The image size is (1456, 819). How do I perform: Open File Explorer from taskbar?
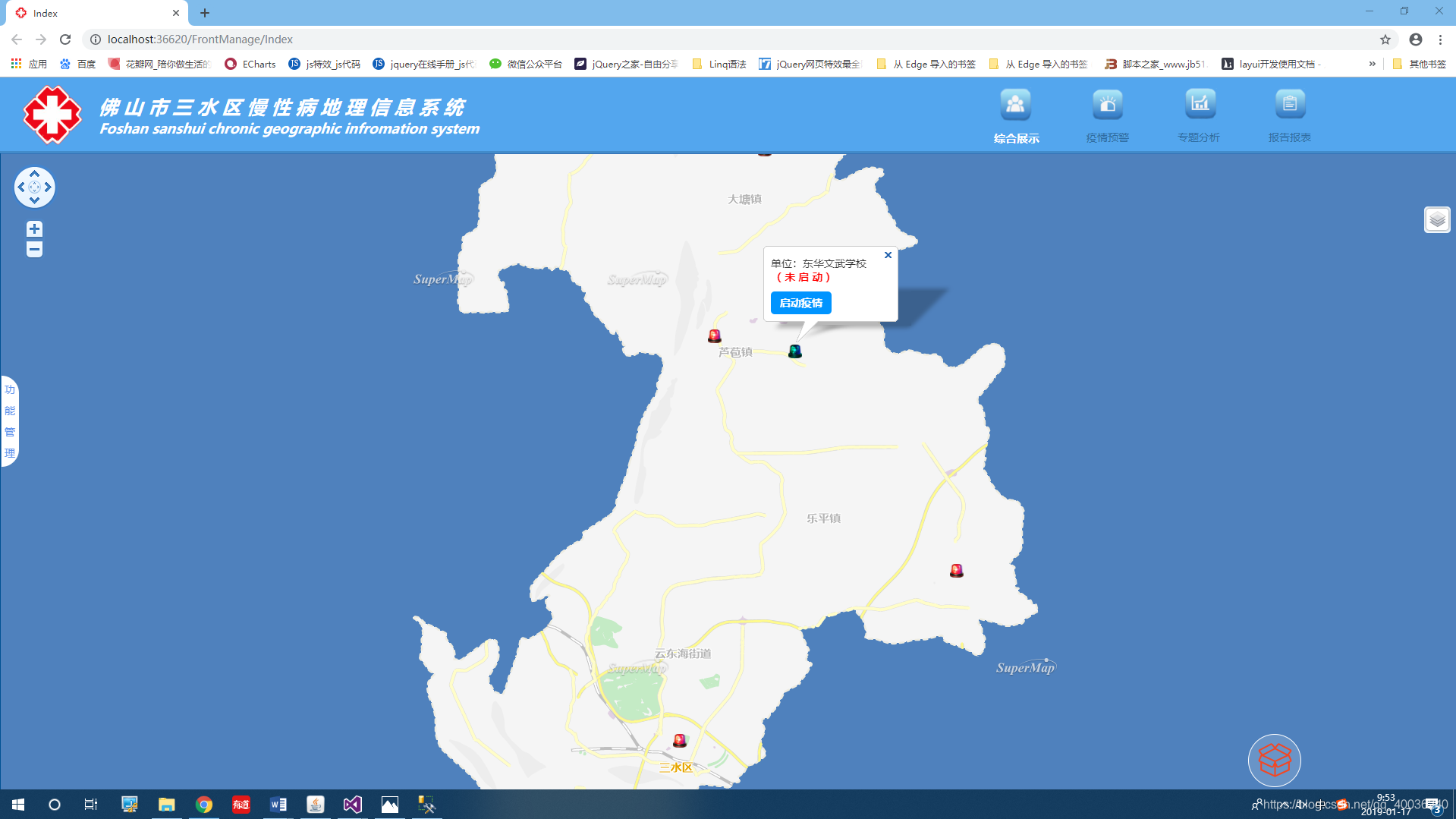point(166,804)
